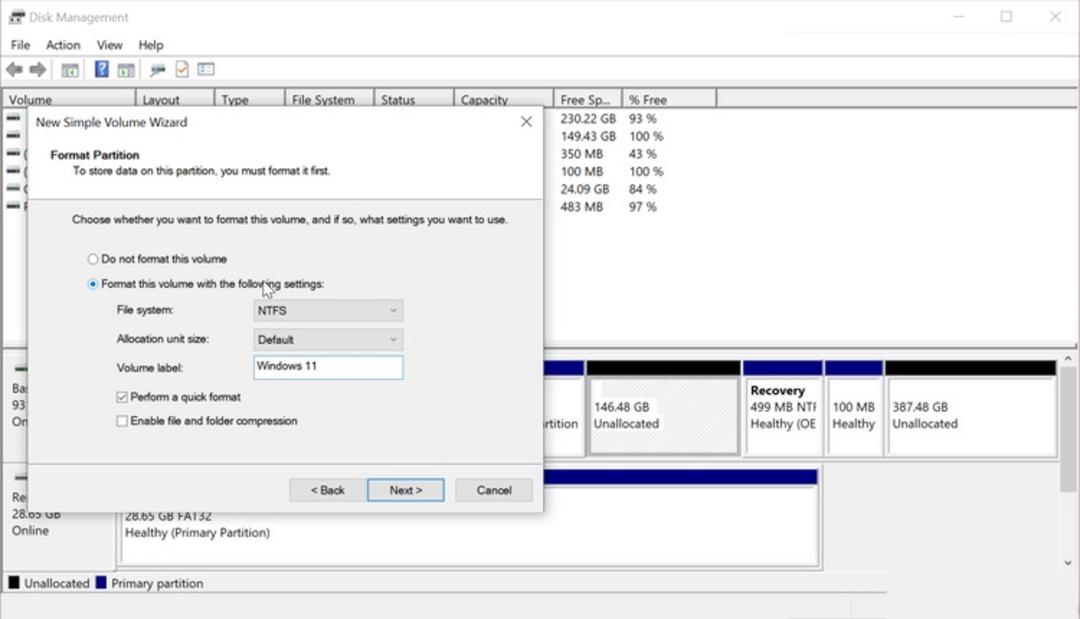This screenshot has width=1080, height=619.
Task: Click the Help question mark toolbar icon
Action: pyautogui.click(x=101, y=69)
